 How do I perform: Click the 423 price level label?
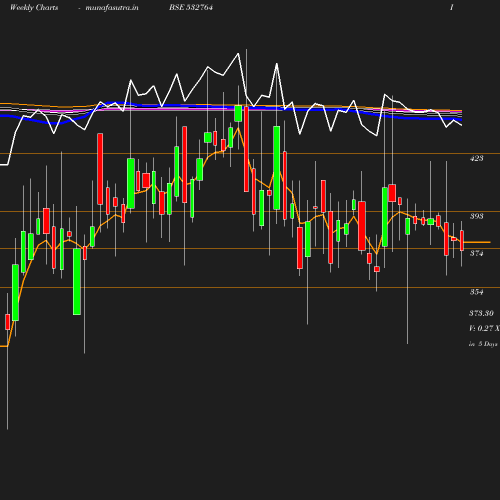(477, 158)
